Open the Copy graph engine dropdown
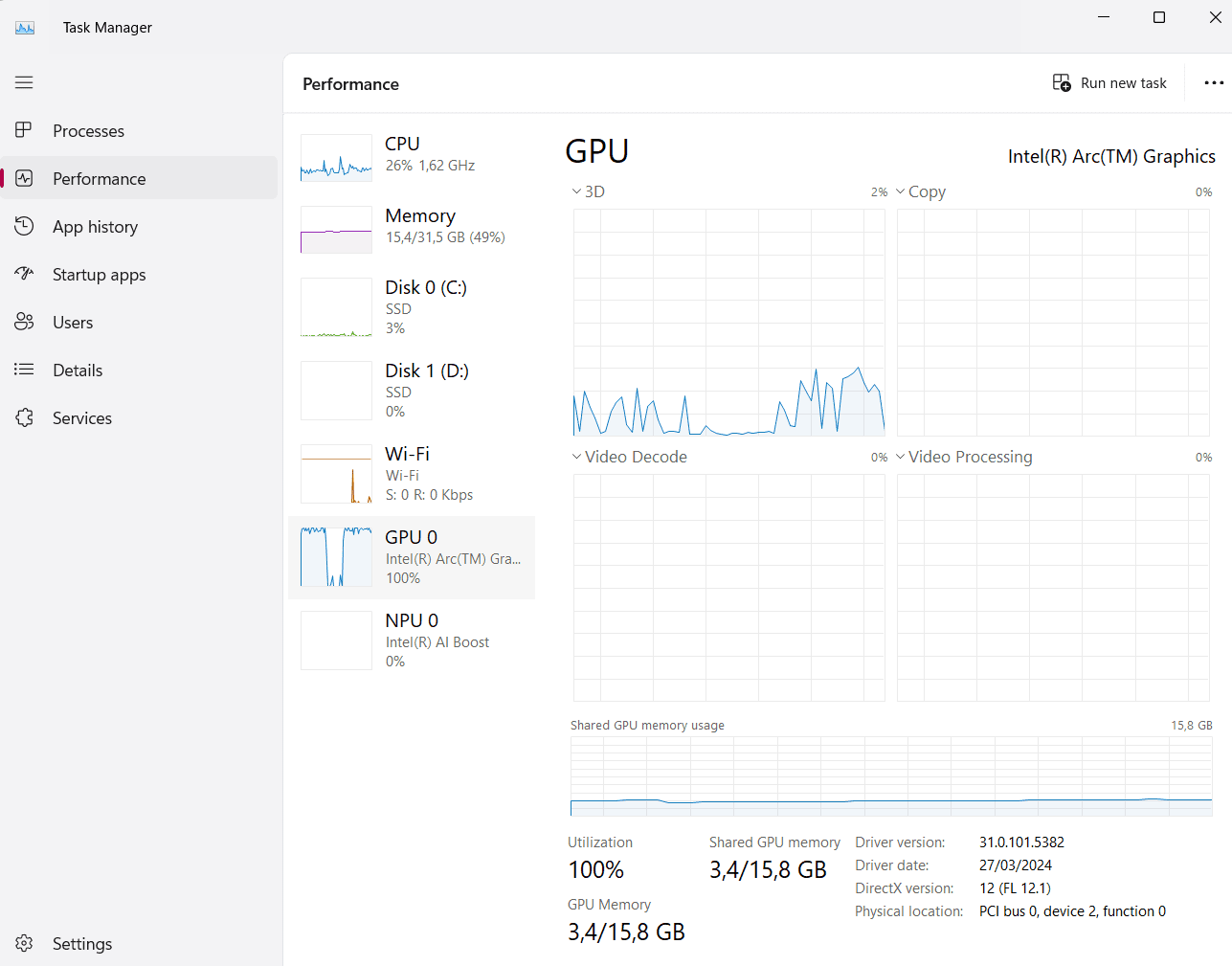 point(900,191)
